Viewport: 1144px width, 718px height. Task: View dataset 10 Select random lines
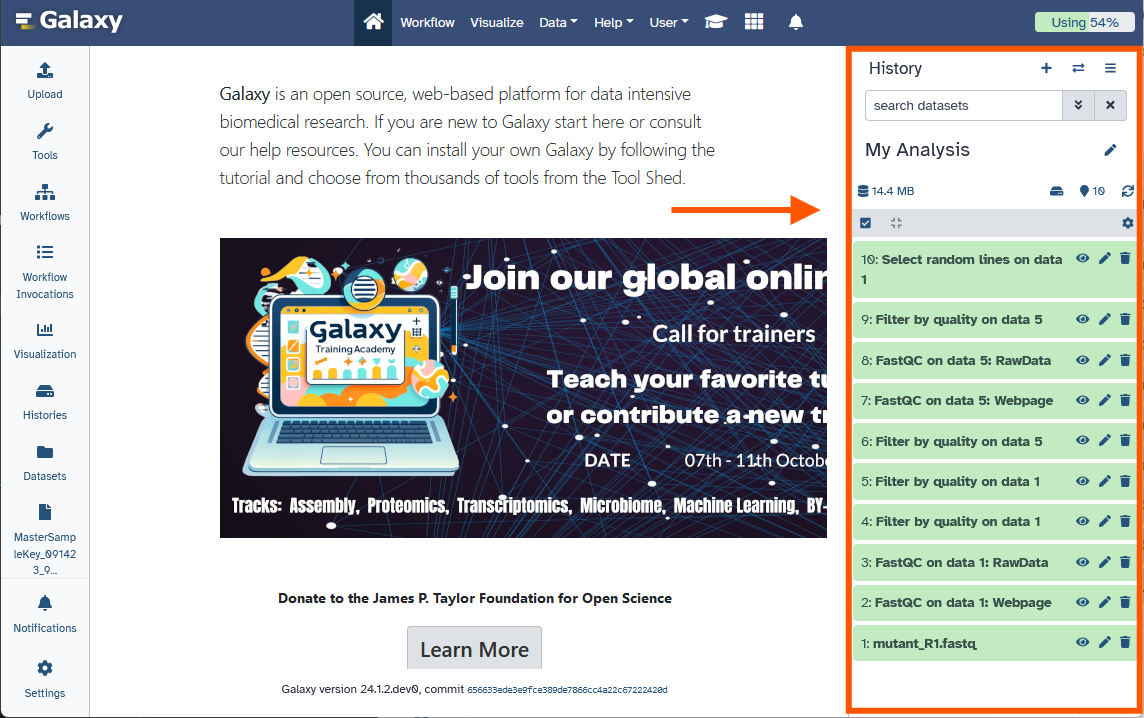[1083, 258]
